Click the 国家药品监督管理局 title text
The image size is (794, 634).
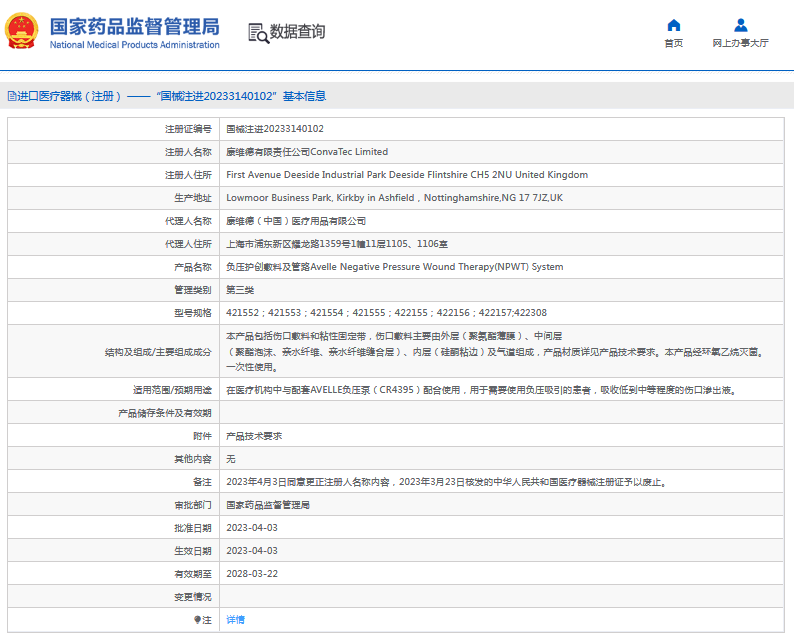click(x=135, y=27)
